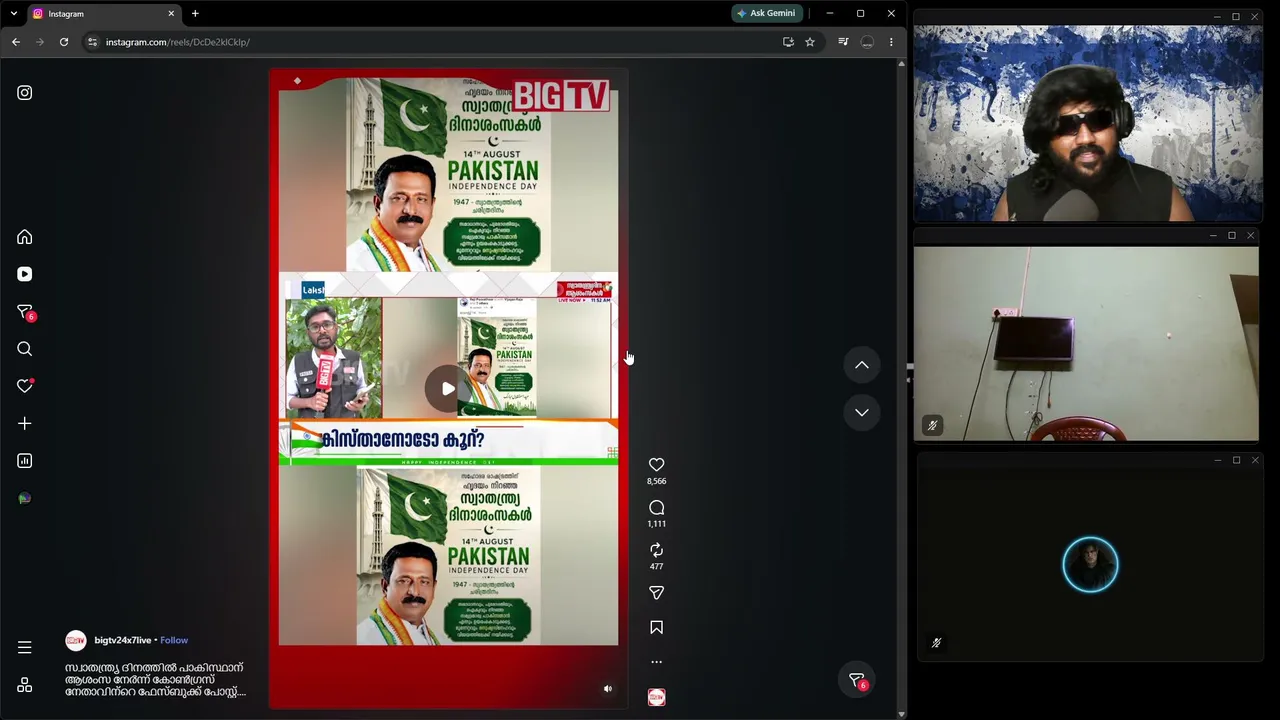Open the reel's three-dot more options
This screenshot has width=1280, height=720.
coord(656,662)
